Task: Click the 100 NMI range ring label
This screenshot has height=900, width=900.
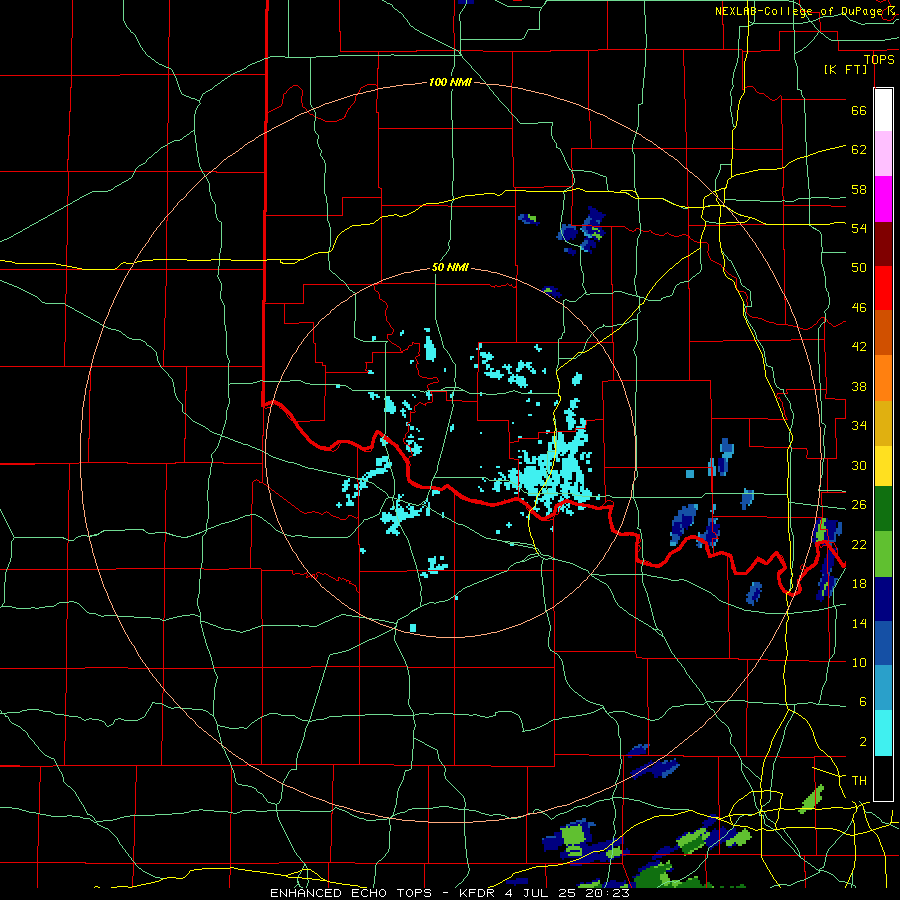Action: [450, 83]
